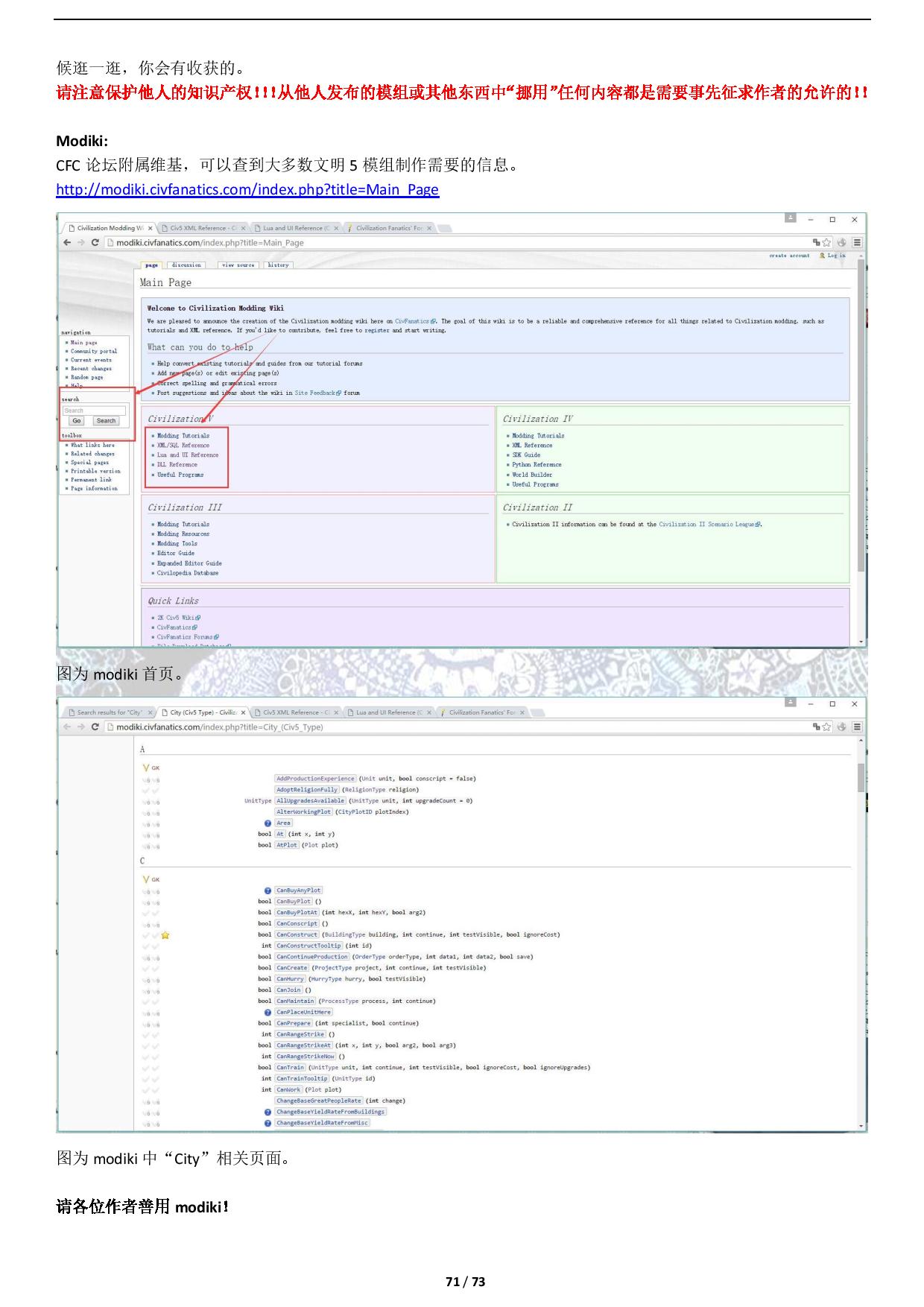Click user profile icon in Main_Page window titlebar
This screenshot has height=1307, width=924.
(x=790, y=218)
